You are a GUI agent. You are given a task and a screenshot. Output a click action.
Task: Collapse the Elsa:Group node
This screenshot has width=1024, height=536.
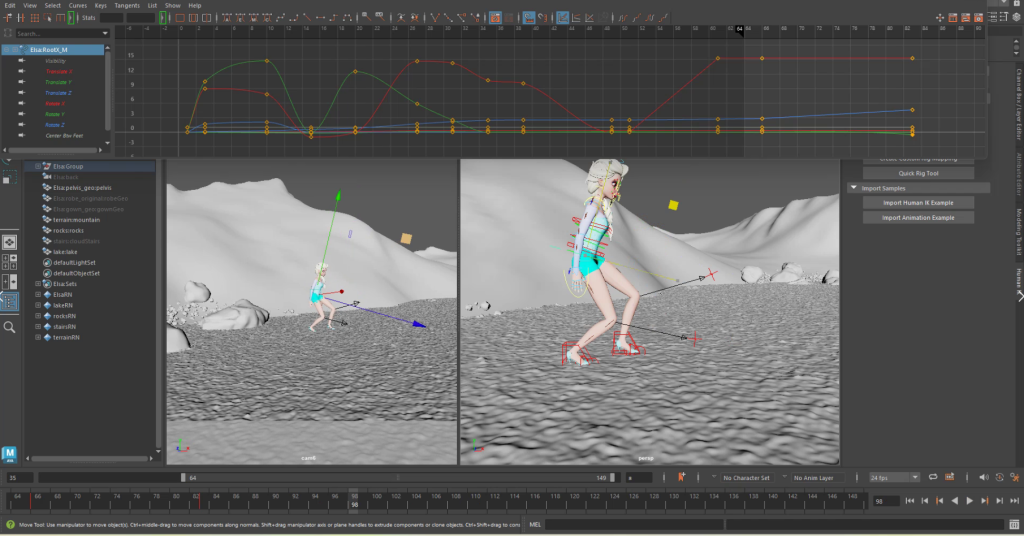tap(38, 166)
